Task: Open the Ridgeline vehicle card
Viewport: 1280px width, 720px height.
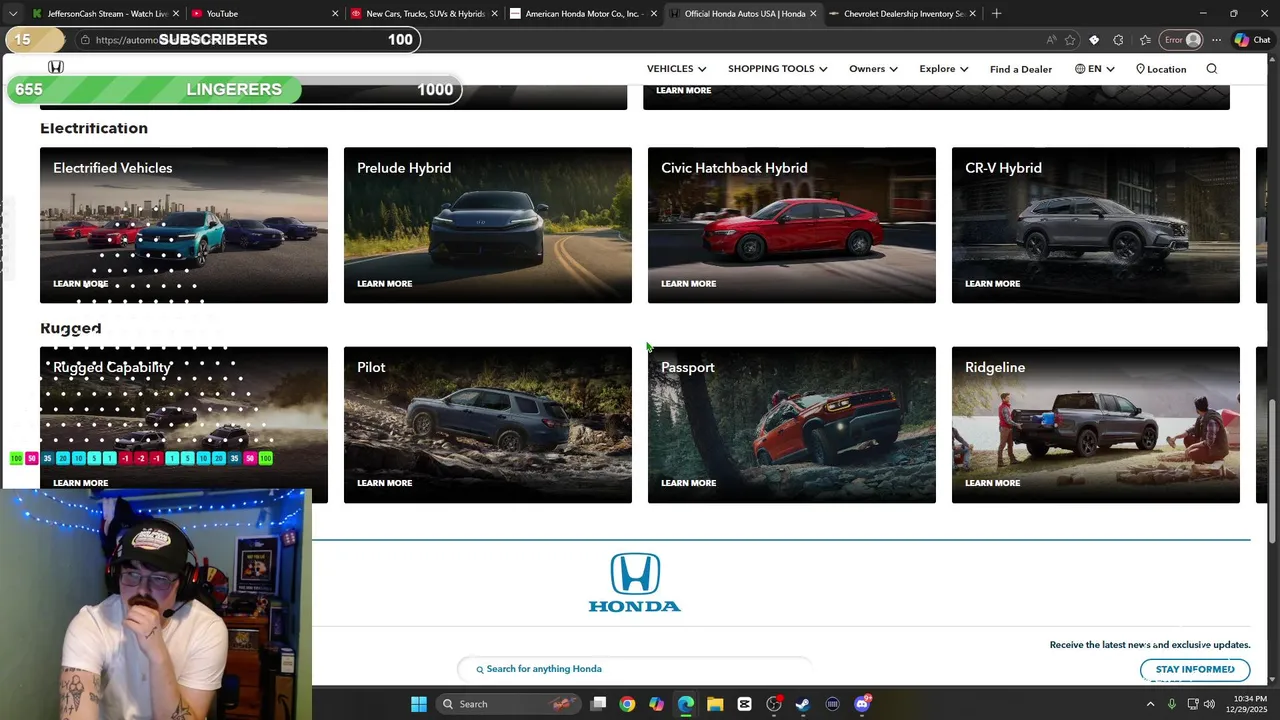Action: (x=1096, y=425)
